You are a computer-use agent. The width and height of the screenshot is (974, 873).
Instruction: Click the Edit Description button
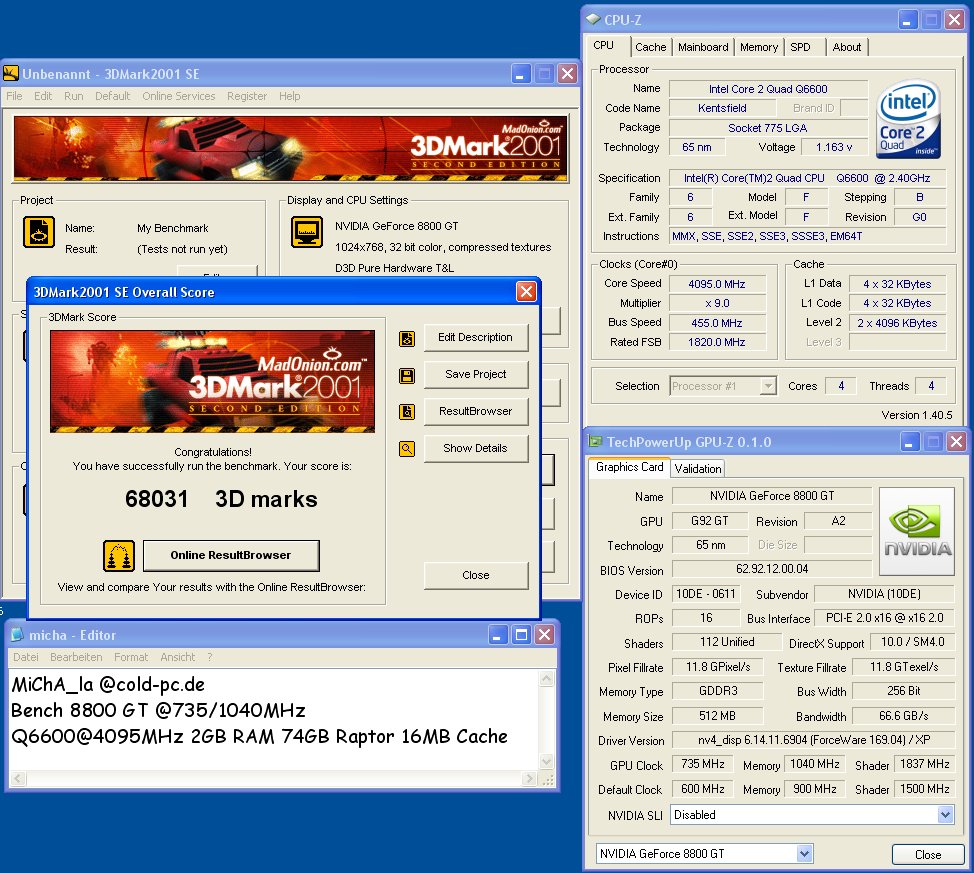(476, 337)
